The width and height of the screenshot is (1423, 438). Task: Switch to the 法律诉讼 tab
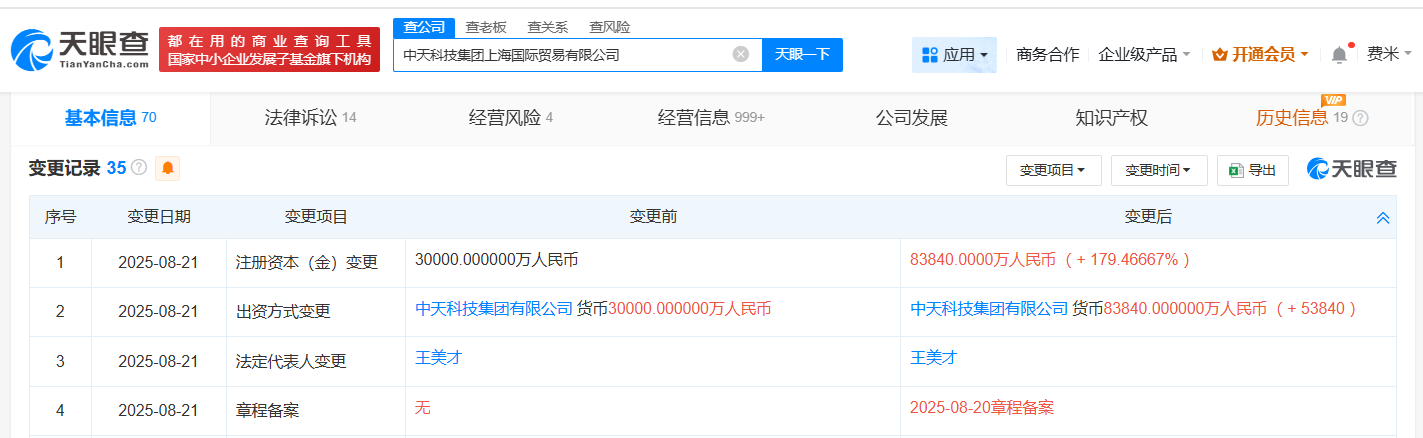coord(310,118)
